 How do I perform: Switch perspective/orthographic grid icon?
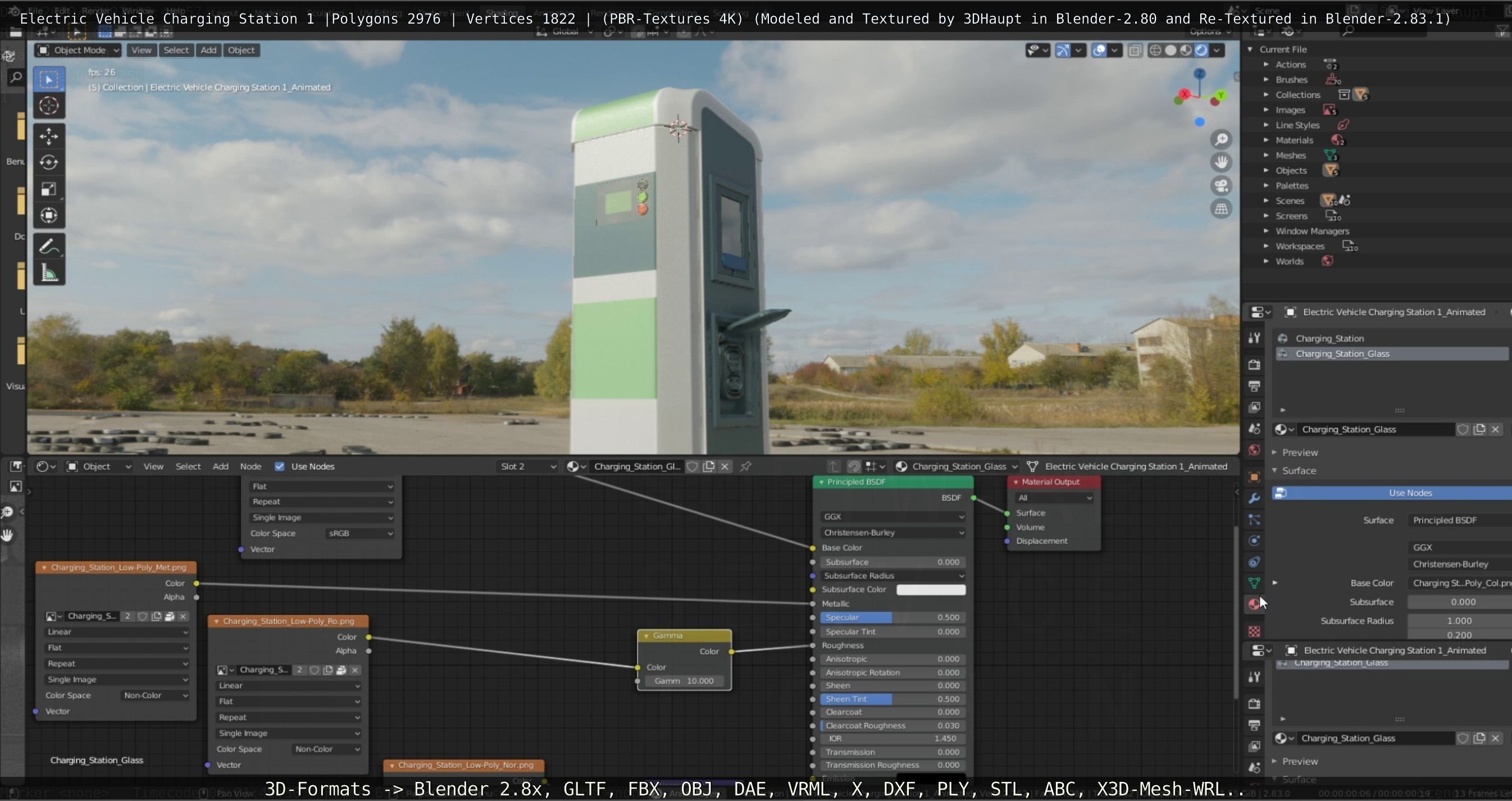1222,210
